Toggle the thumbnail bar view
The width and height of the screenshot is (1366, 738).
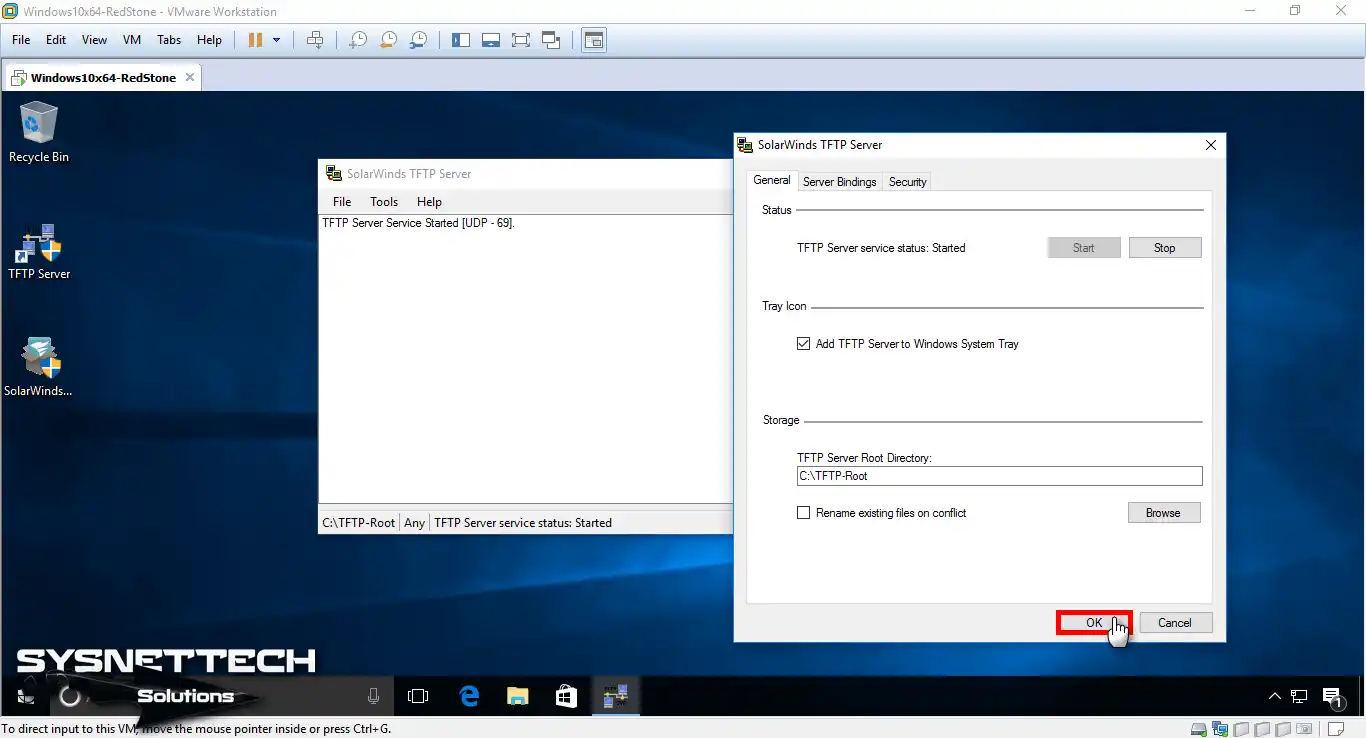point(491,40)
